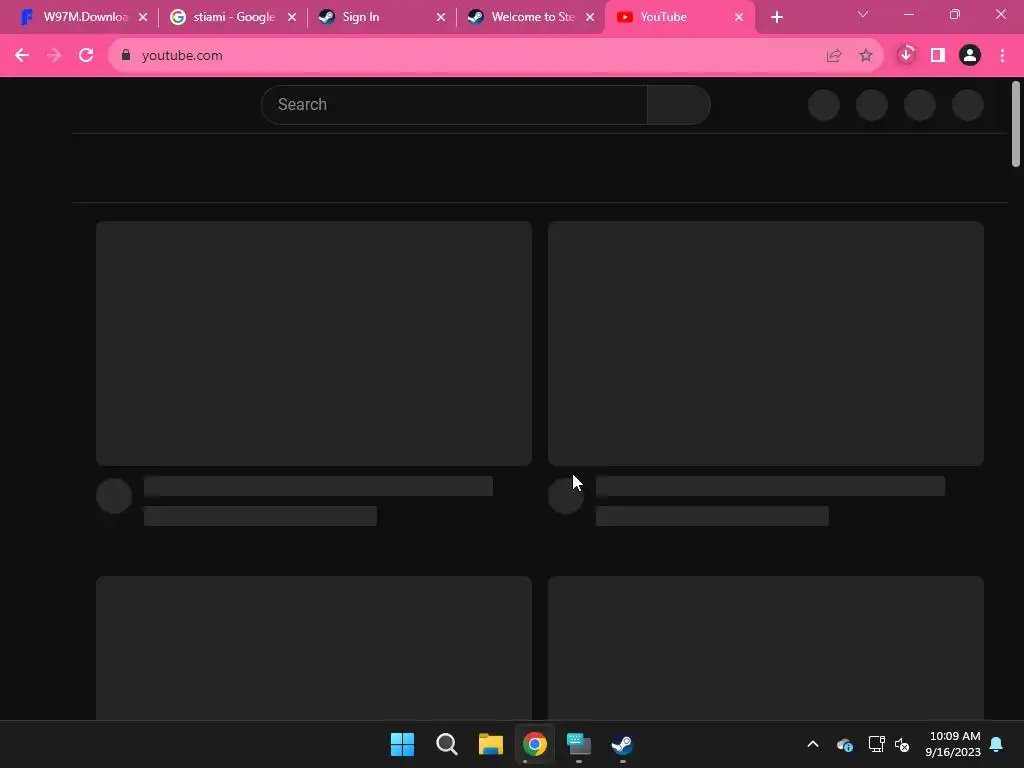Screen dimensions: 1024x768
Task: Open File Explorer from taskbar
Action: [490, 744]
